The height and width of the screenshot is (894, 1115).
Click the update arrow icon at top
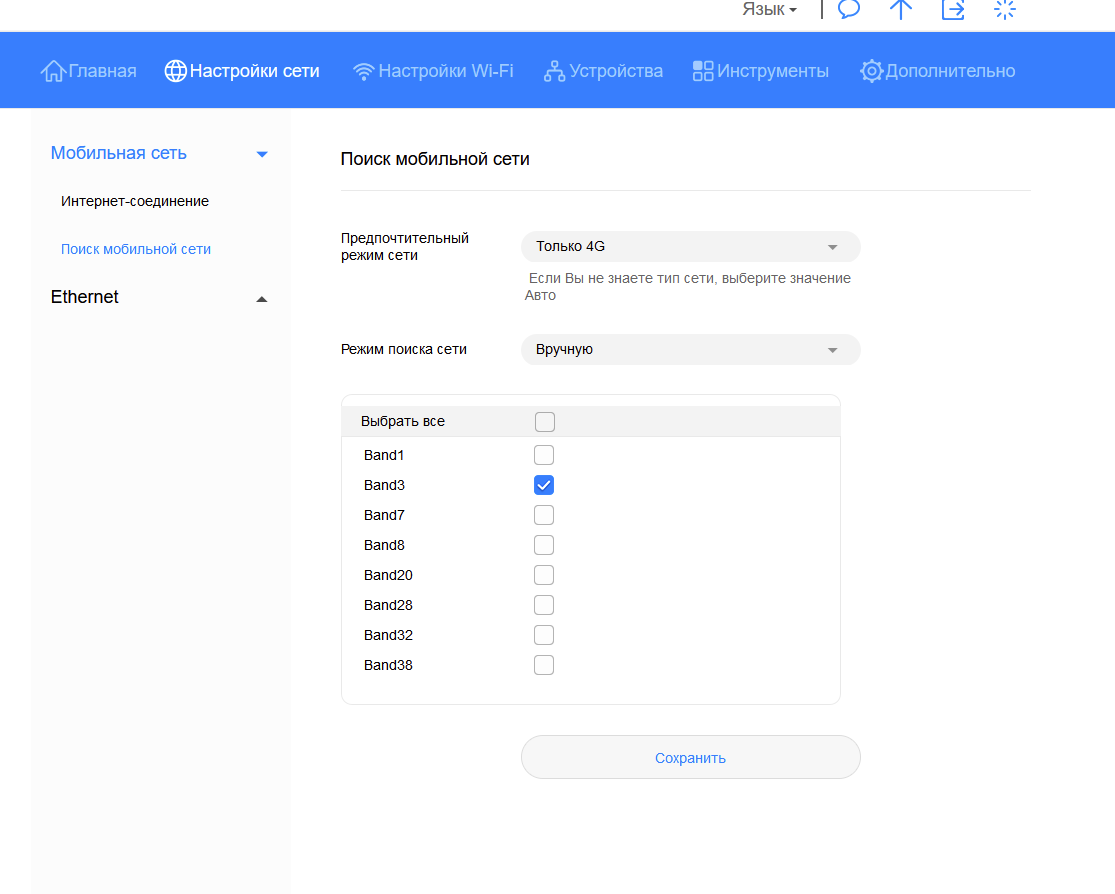901,10
